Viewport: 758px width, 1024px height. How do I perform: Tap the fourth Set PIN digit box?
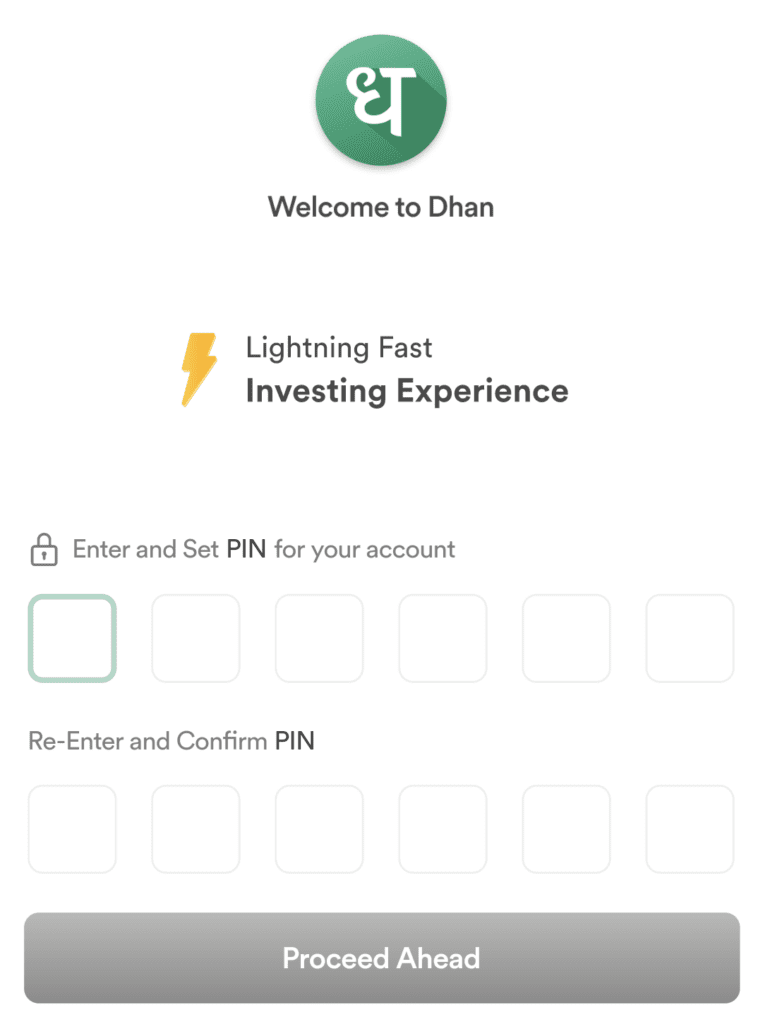pos(443,638)
